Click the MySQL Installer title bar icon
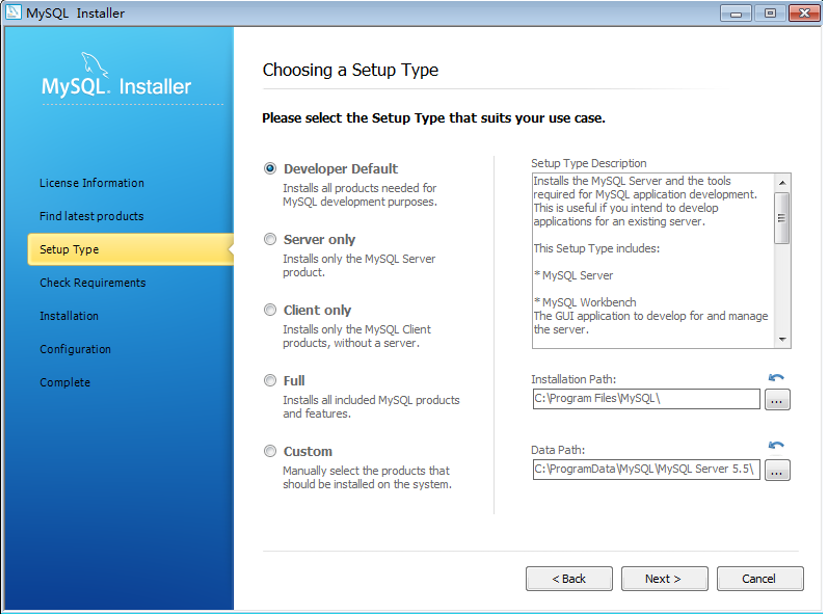823x615 pixels. click(x=13, y=12)
